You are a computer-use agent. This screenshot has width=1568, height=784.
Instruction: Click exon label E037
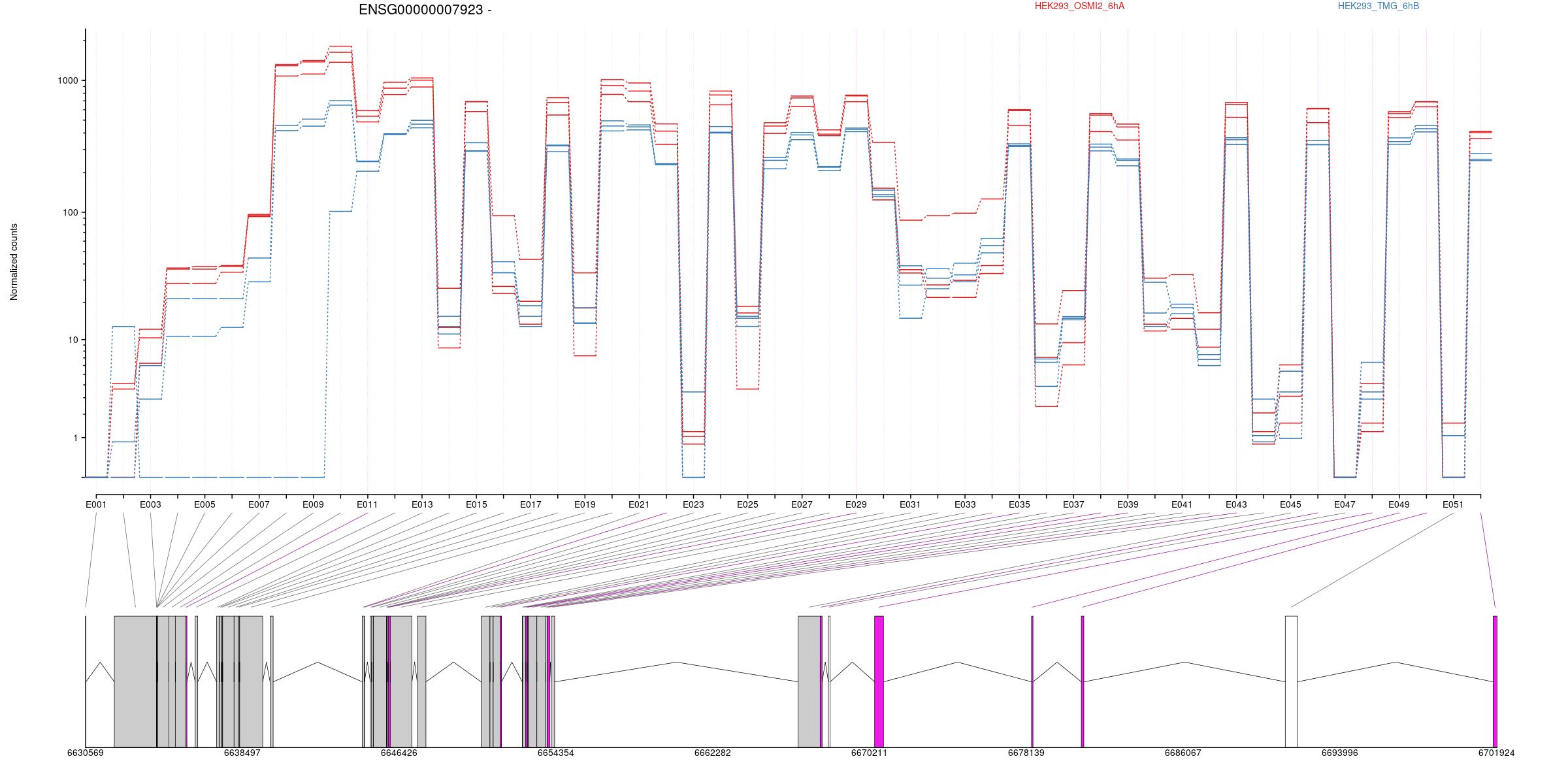pyautogui.click(x=1073, y=504)
